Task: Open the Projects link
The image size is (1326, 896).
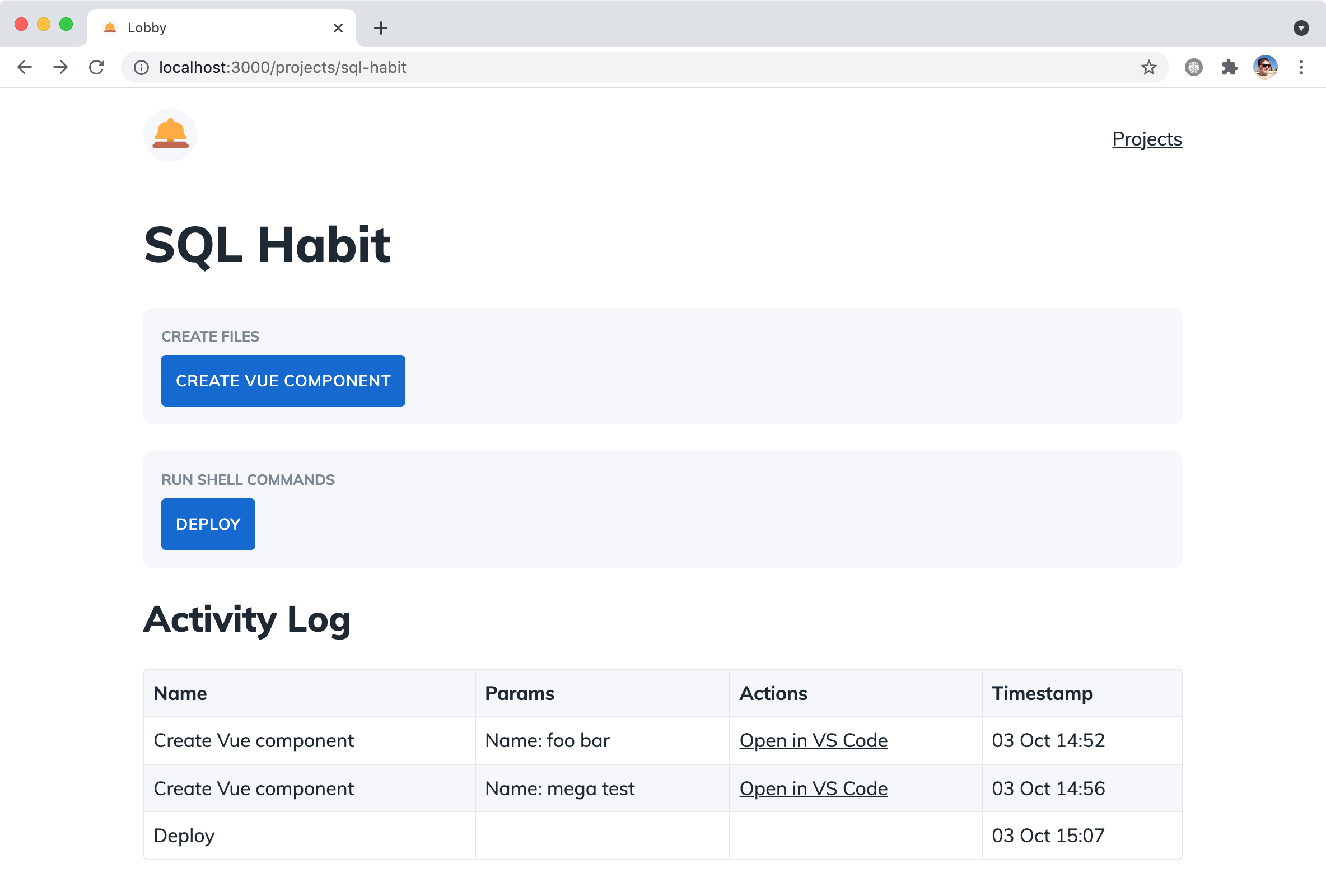Action: pos(1147,139)
